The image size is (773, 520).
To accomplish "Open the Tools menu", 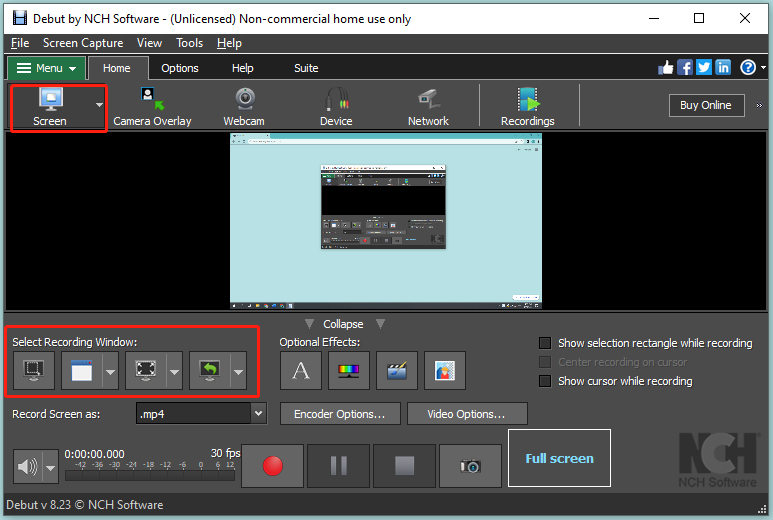I will (x=189, y=43).
